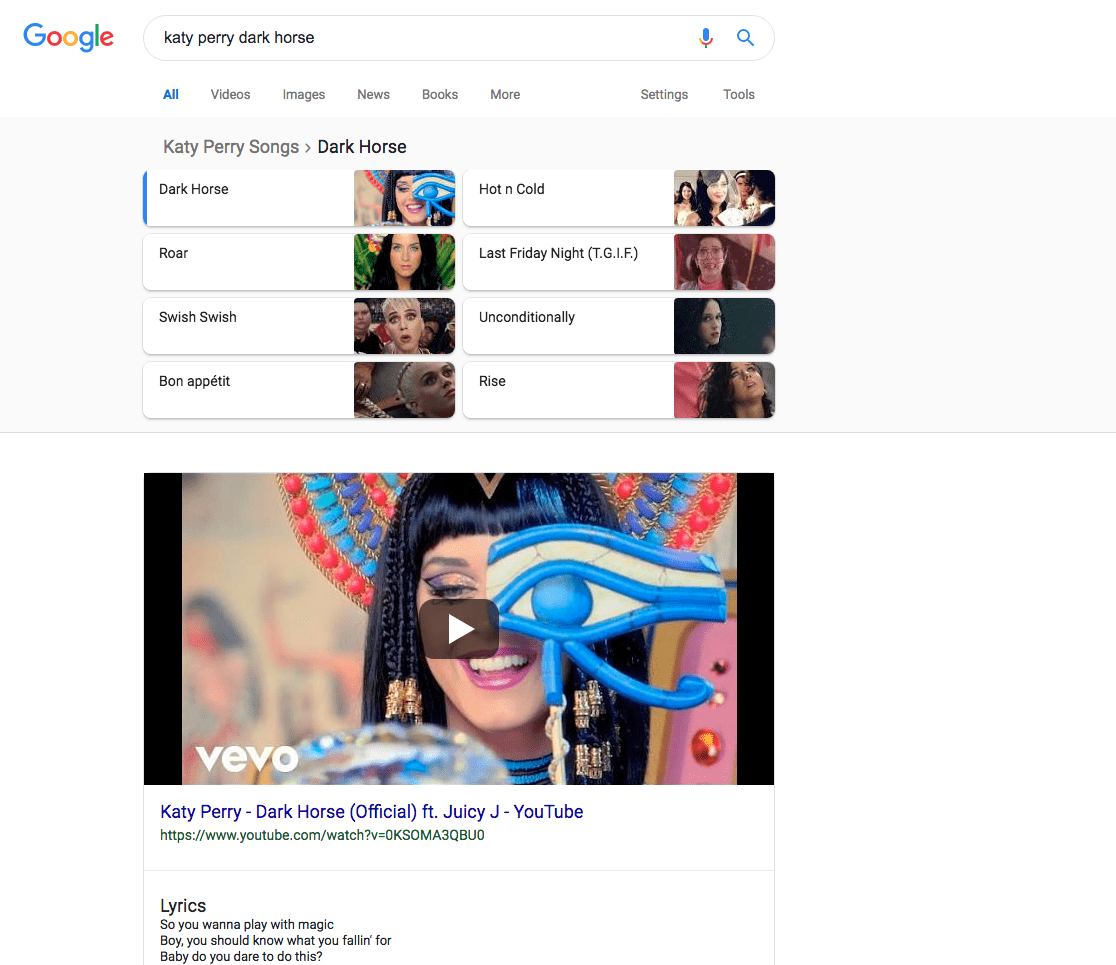Activate voice search microphone icon
Image resolution: width=1116 pixels, height=965 pixels.
point(705,38)
